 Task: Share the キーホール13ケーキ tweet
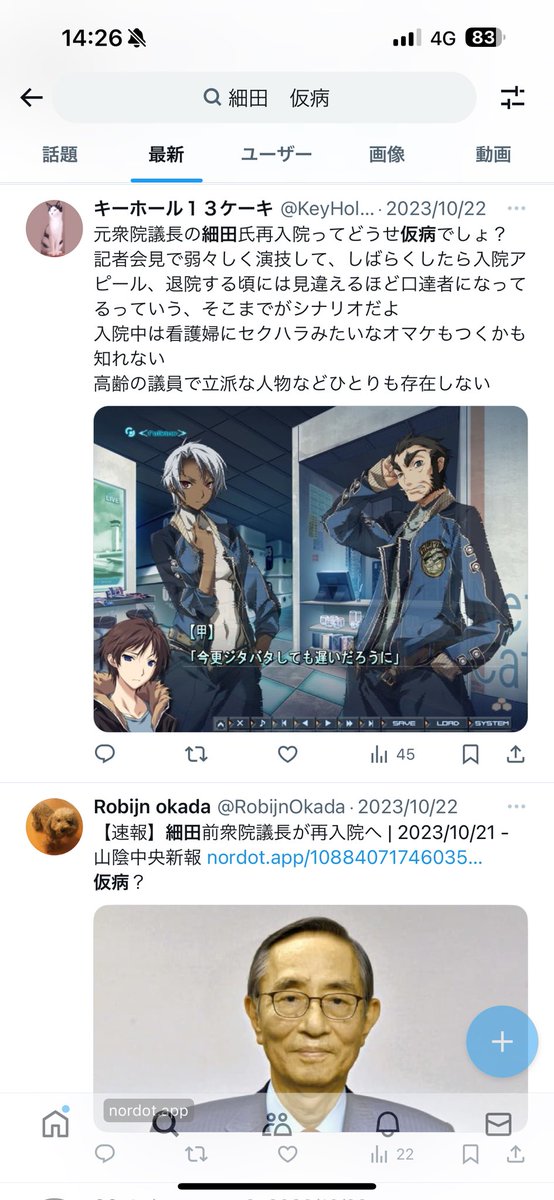(x=516, y=754)
